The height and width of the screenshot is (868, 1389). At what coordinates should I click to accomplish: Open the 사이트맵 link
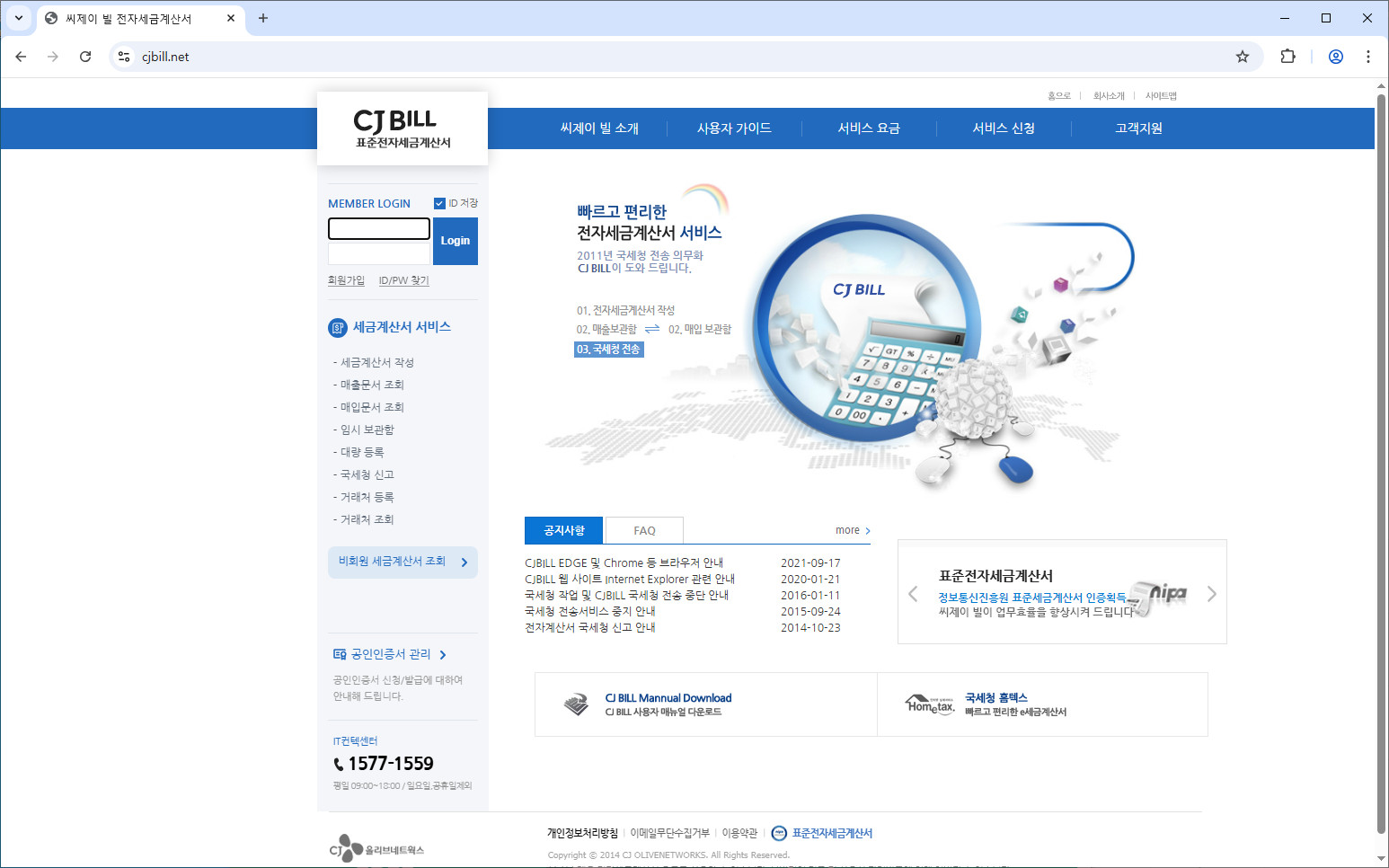pyautogui.click(x=1161, y=95)
